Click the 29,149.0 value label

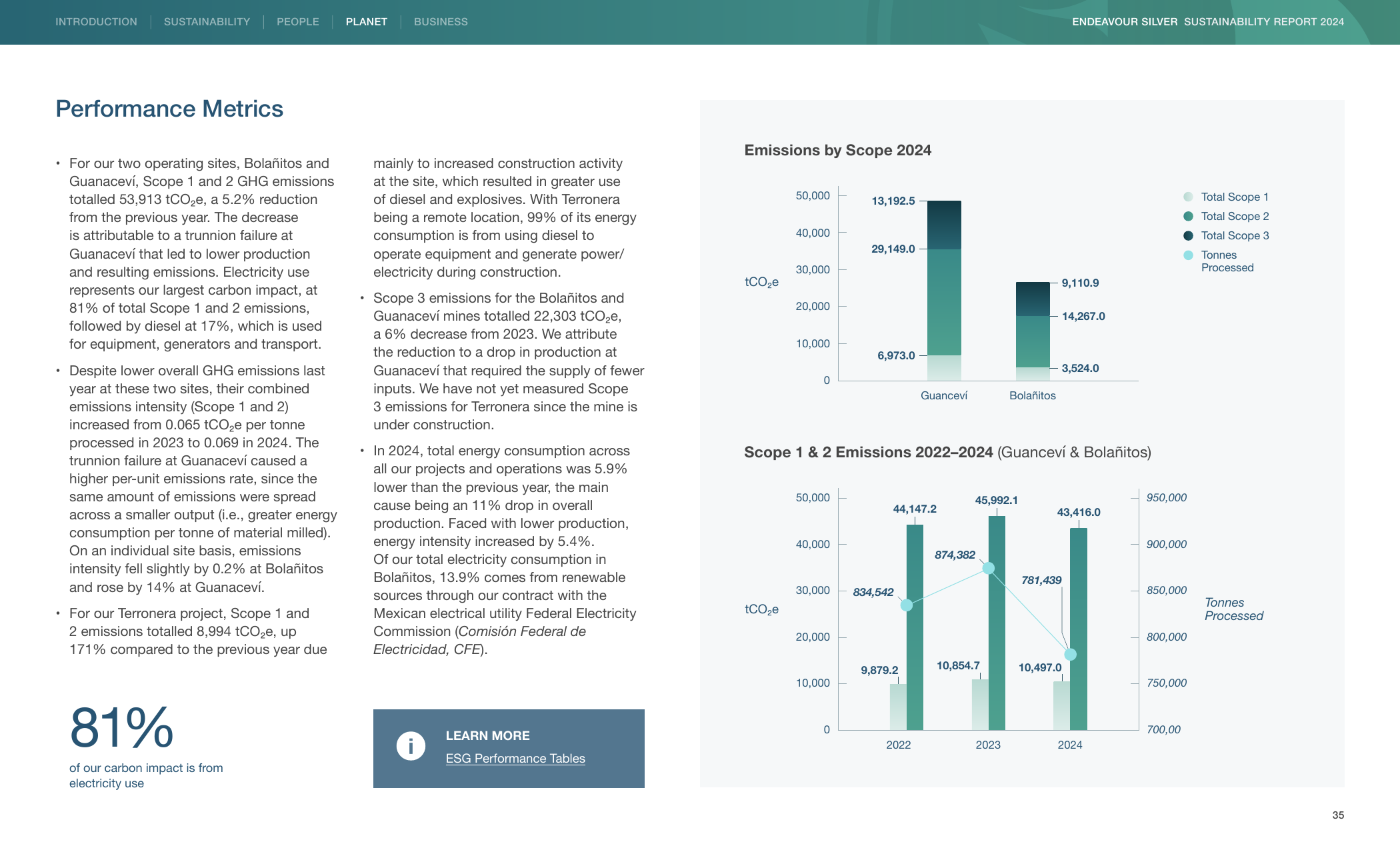[x=893, y=249]
